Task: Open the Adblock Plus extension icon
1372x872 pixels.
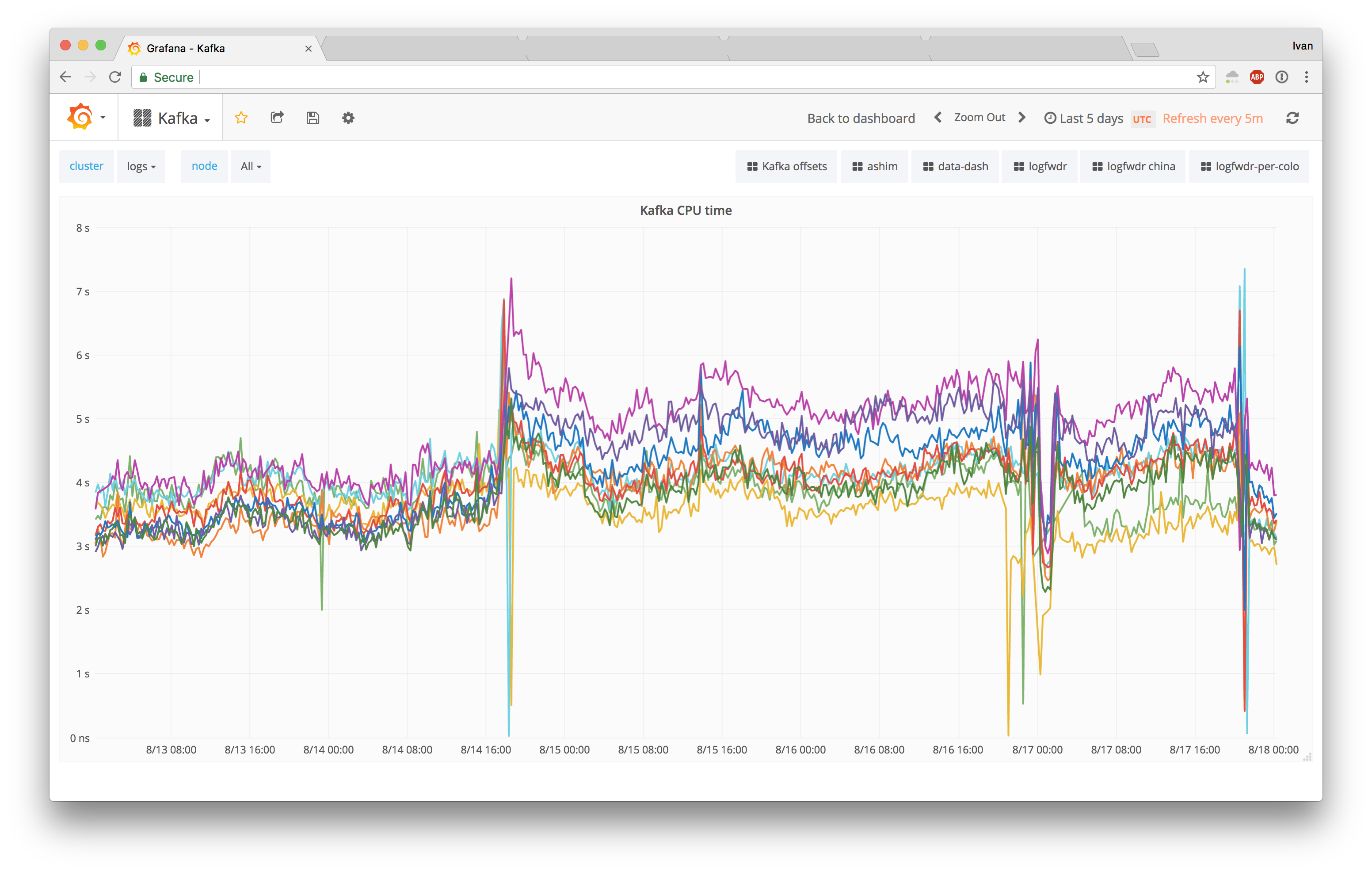Action: [x=1256, y=77]
